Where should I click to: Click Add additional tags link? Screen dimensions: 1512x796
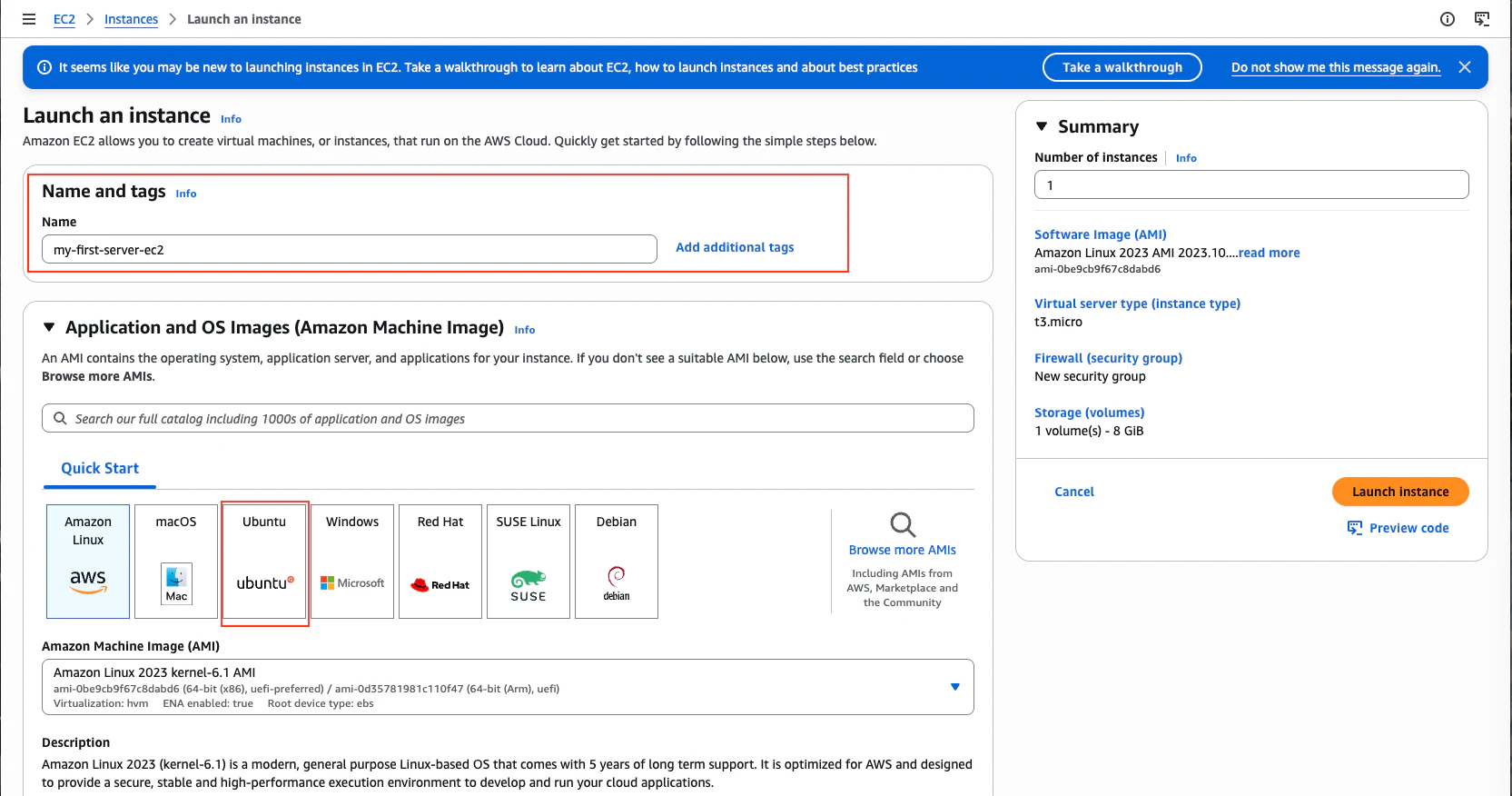pyautogui.click(x=735, y=247)
